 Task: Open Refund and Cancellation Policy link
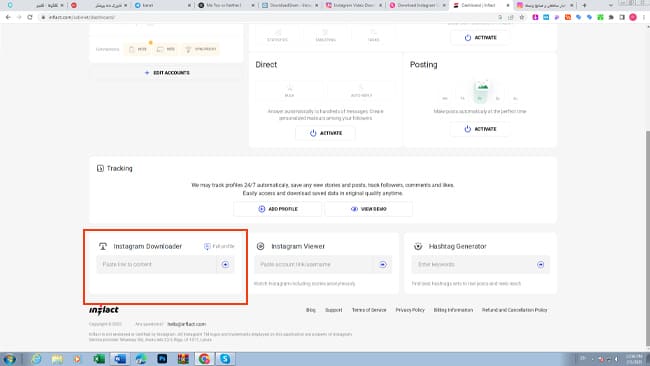514,310
